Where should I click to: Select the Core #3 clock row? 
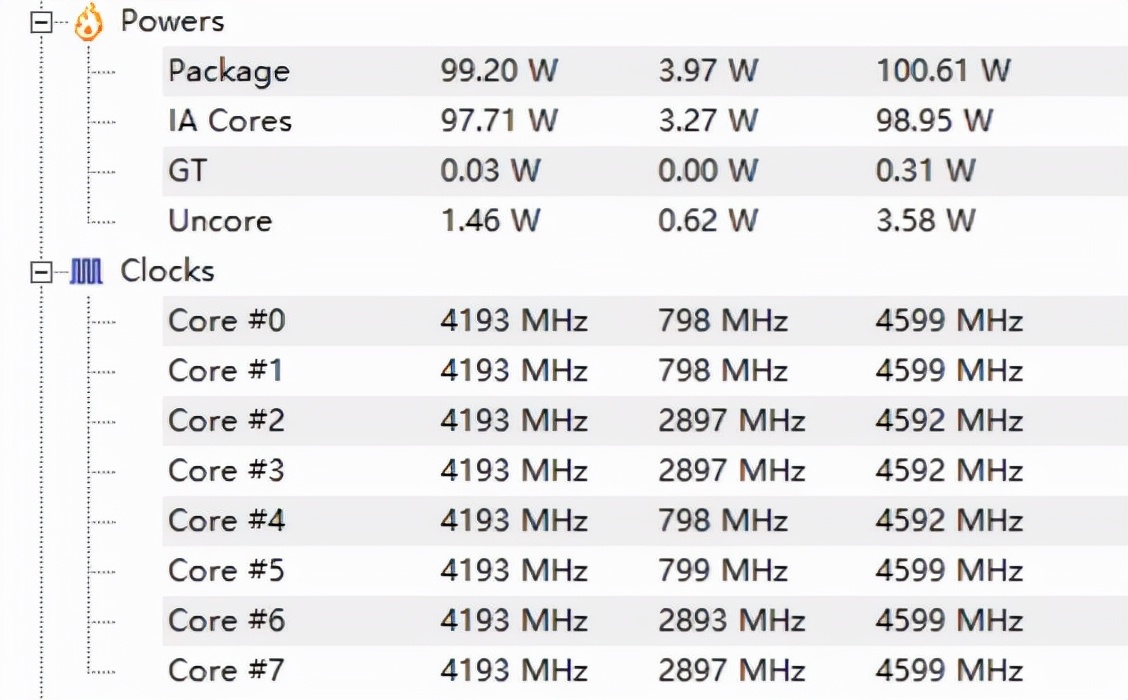pos(645,471)
